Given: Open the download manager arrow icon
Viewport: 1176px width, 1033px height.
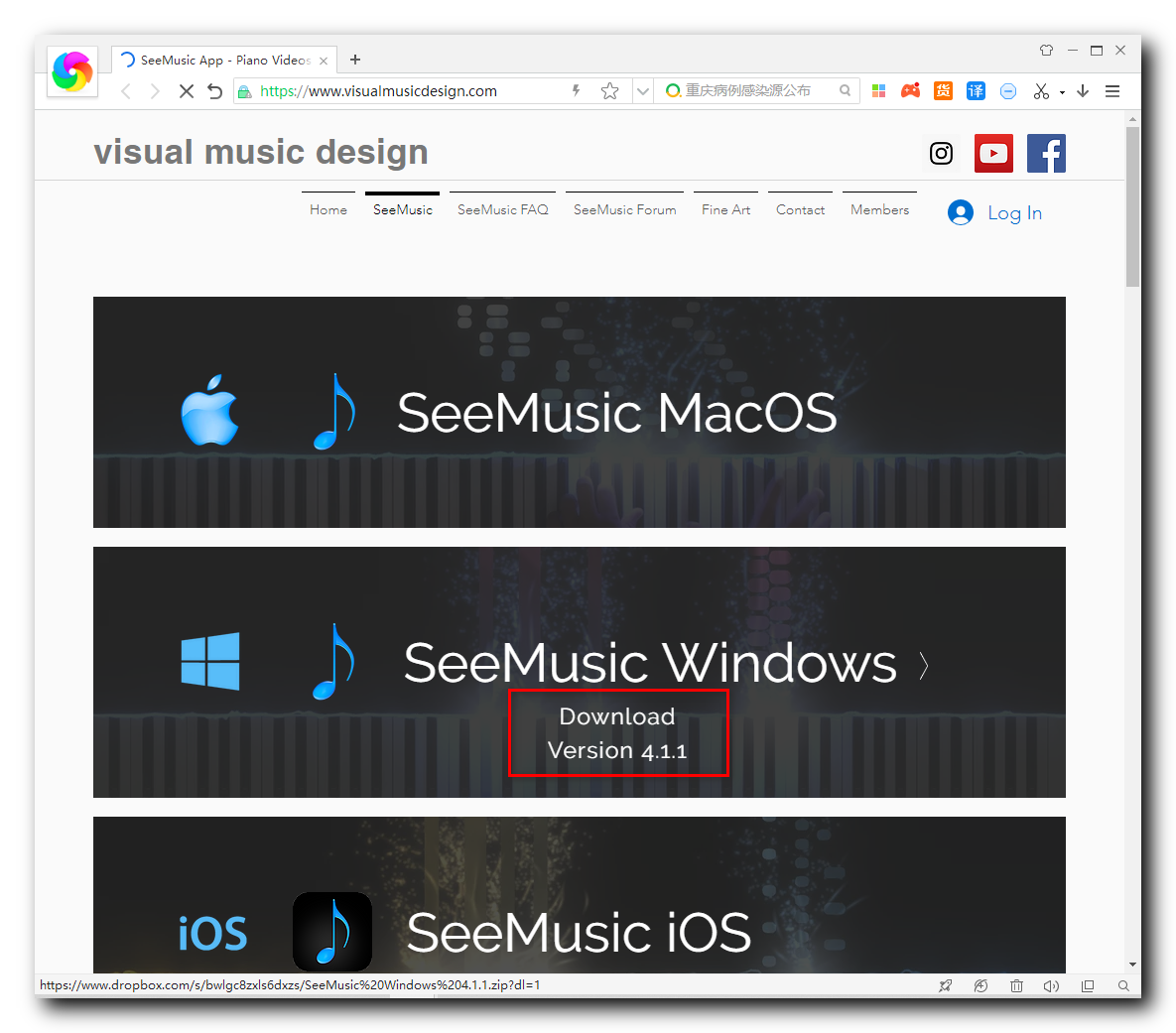Looking at the screenshot, I should tap(1082, 90).
